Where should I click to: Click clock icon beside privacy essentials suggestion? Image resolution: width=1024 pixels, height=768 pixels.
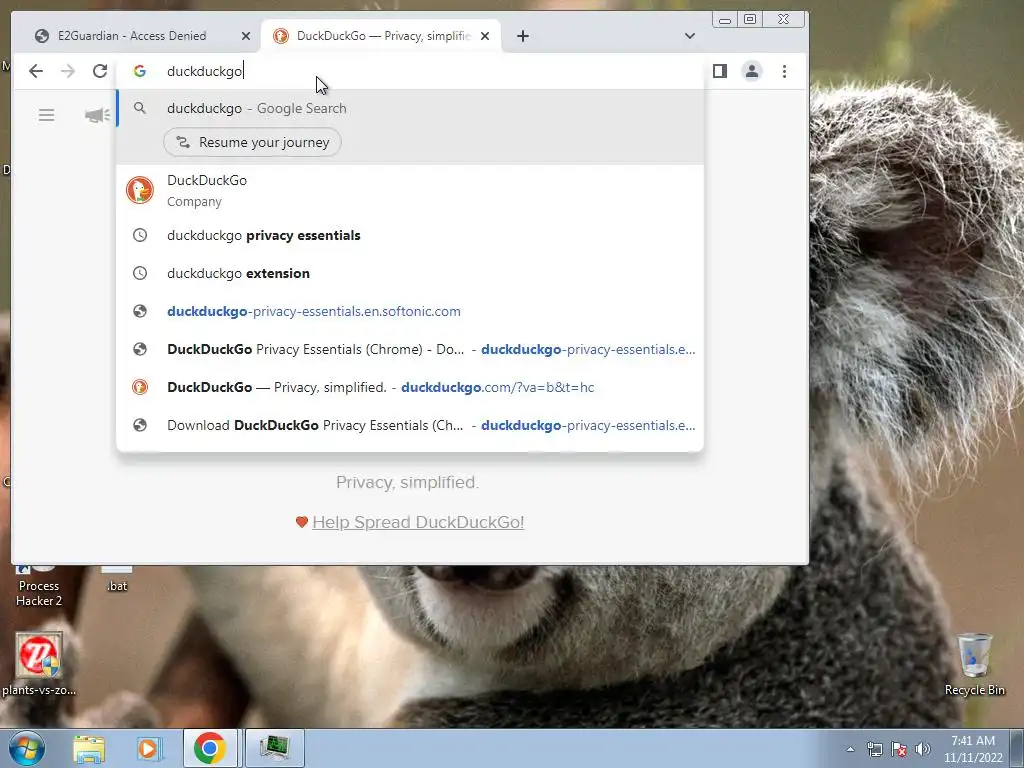140,235
